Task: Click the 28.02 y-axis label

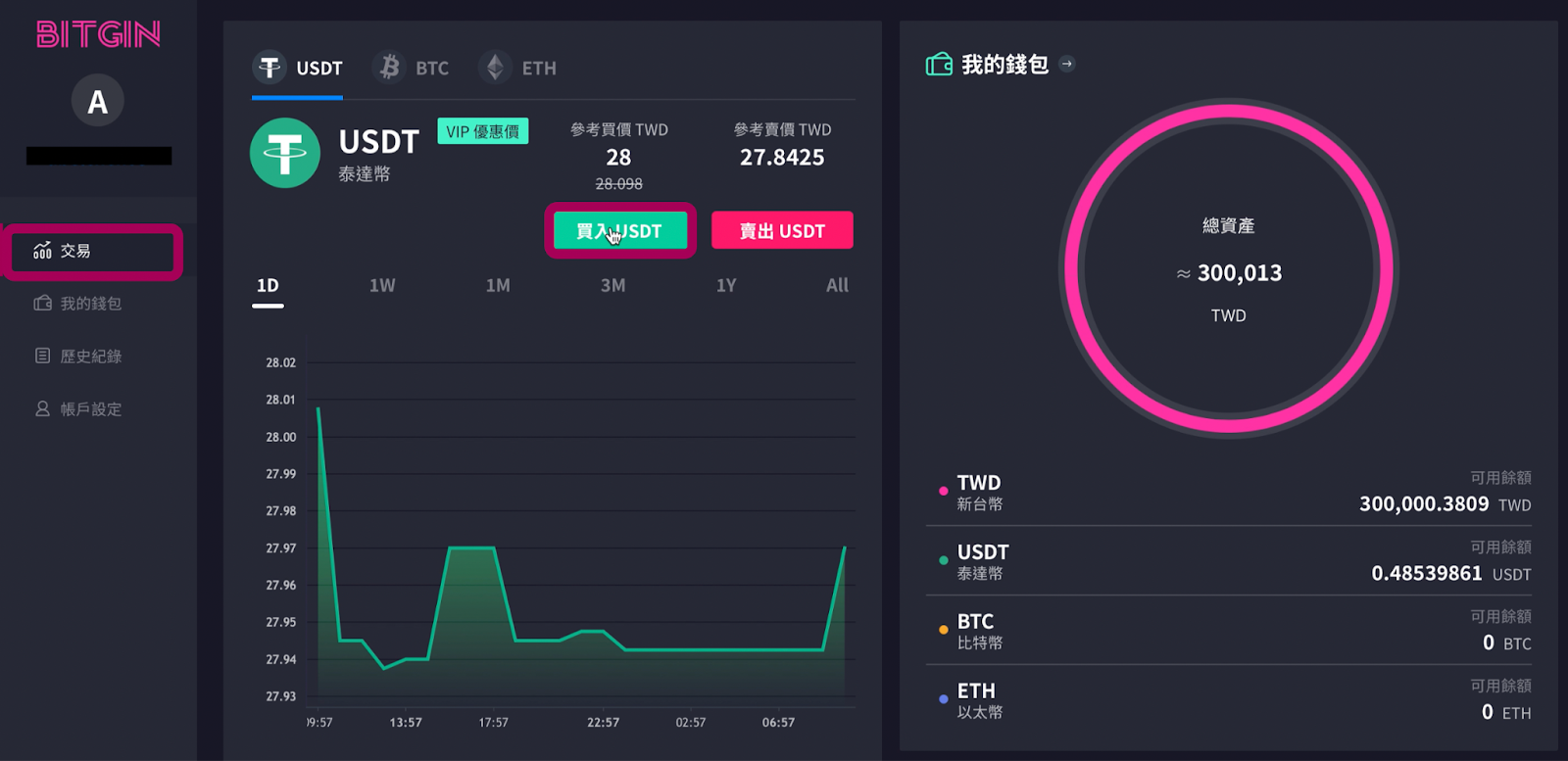Action: coord(280,362)
